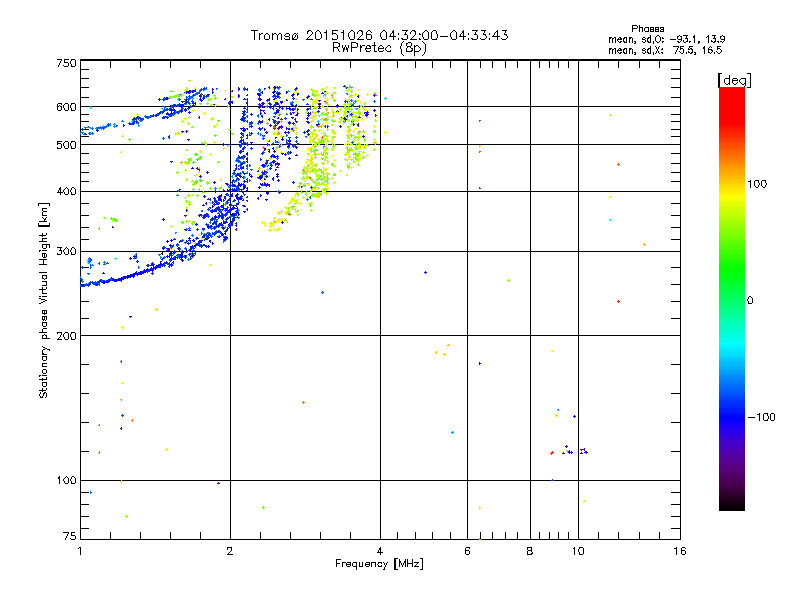The height and width of the screenshot is (600, 800).
Task: Click the 'mean, sd,O: -93.1, 13.9' text
Action: 666,39
